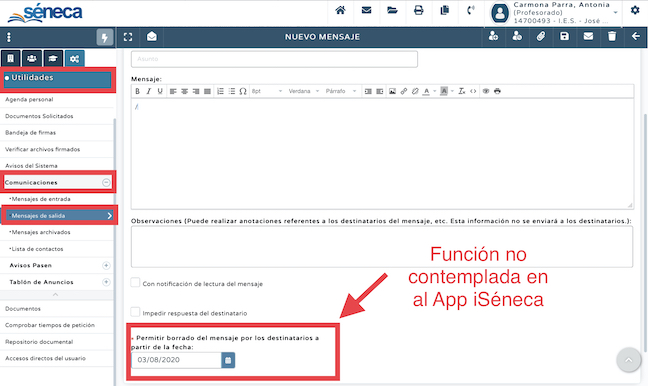The width and height of the screenshot is (648, 386).
Task: Insert an image in the editor
Action: [x=392, y=91]
